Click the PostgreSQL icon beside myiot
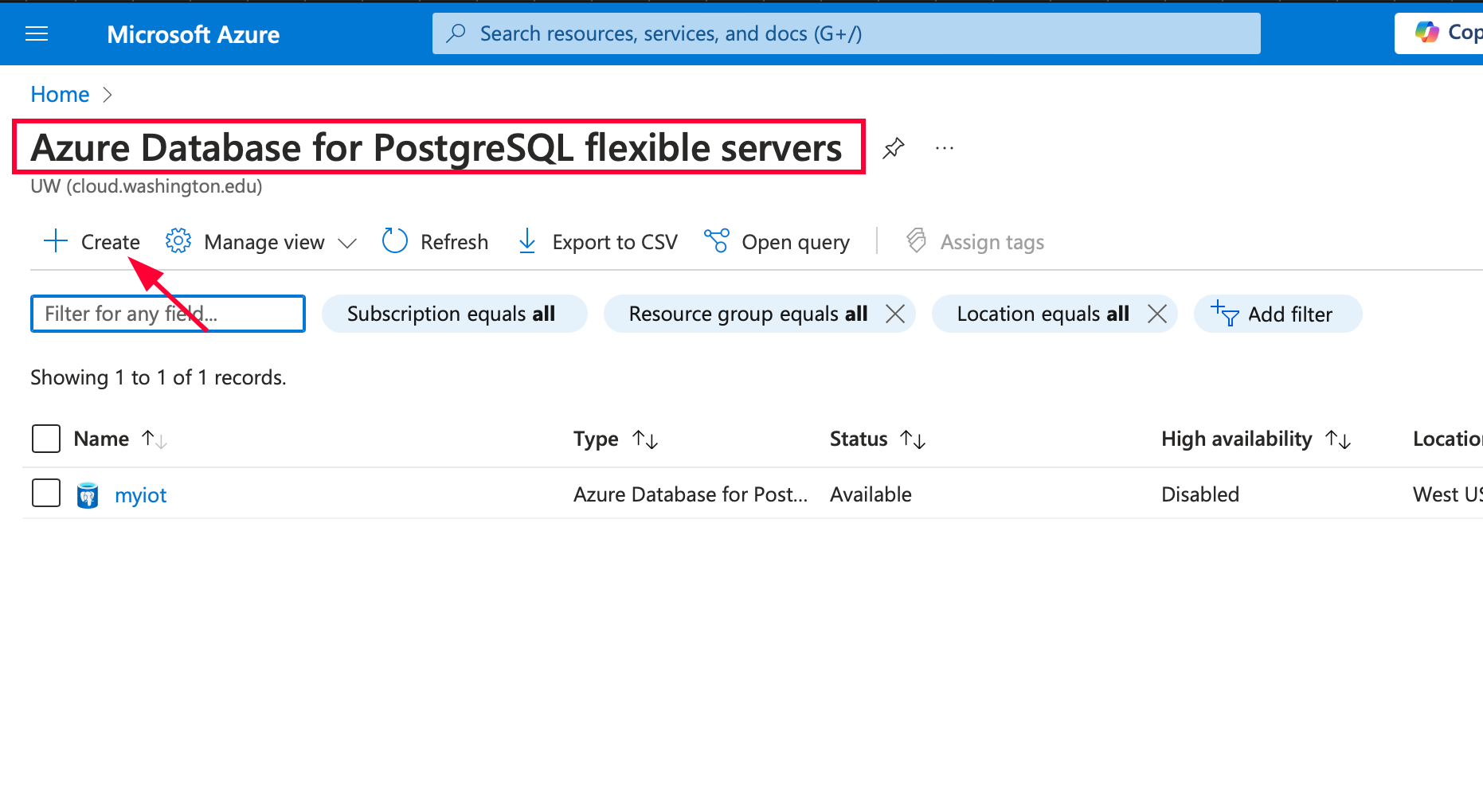The height and width of the screenshot is (812, 1483). [x=88, y=495]
